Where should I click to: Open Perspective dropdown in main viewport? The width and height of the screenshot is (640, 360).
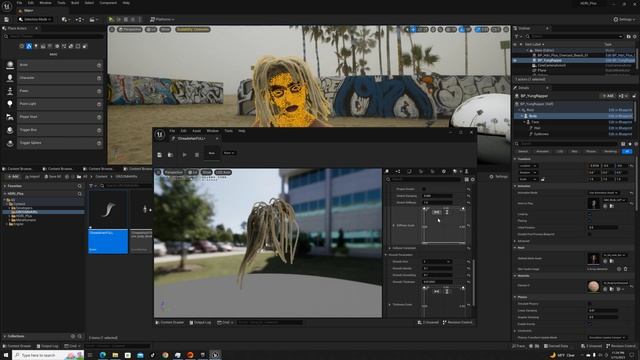130,29
